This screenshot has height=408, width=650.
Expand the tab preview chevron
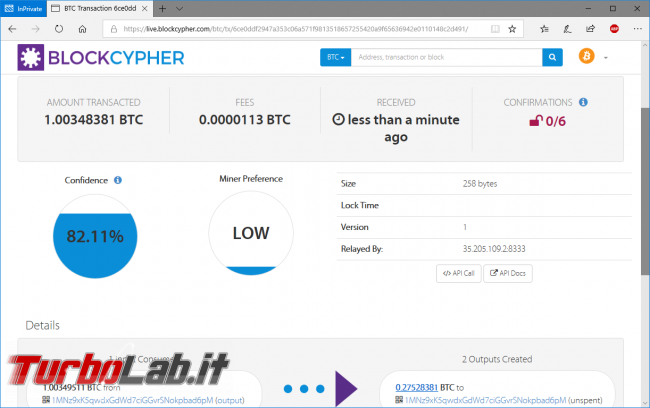(179, 8)
